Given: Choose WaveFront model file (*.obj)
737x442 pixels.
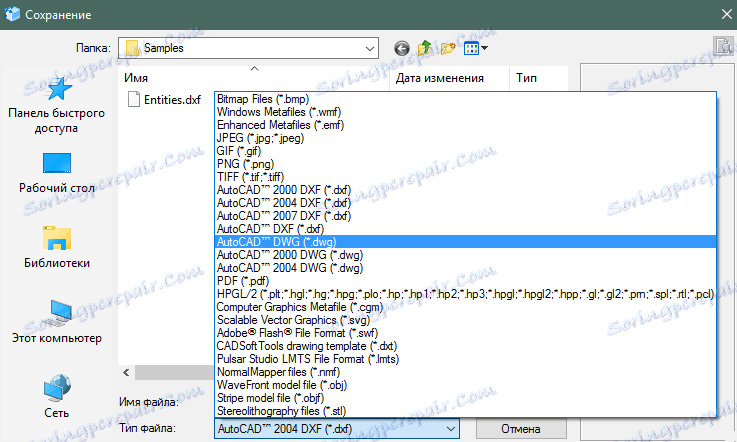Looking at the screenshot, I should coord(465,385).
